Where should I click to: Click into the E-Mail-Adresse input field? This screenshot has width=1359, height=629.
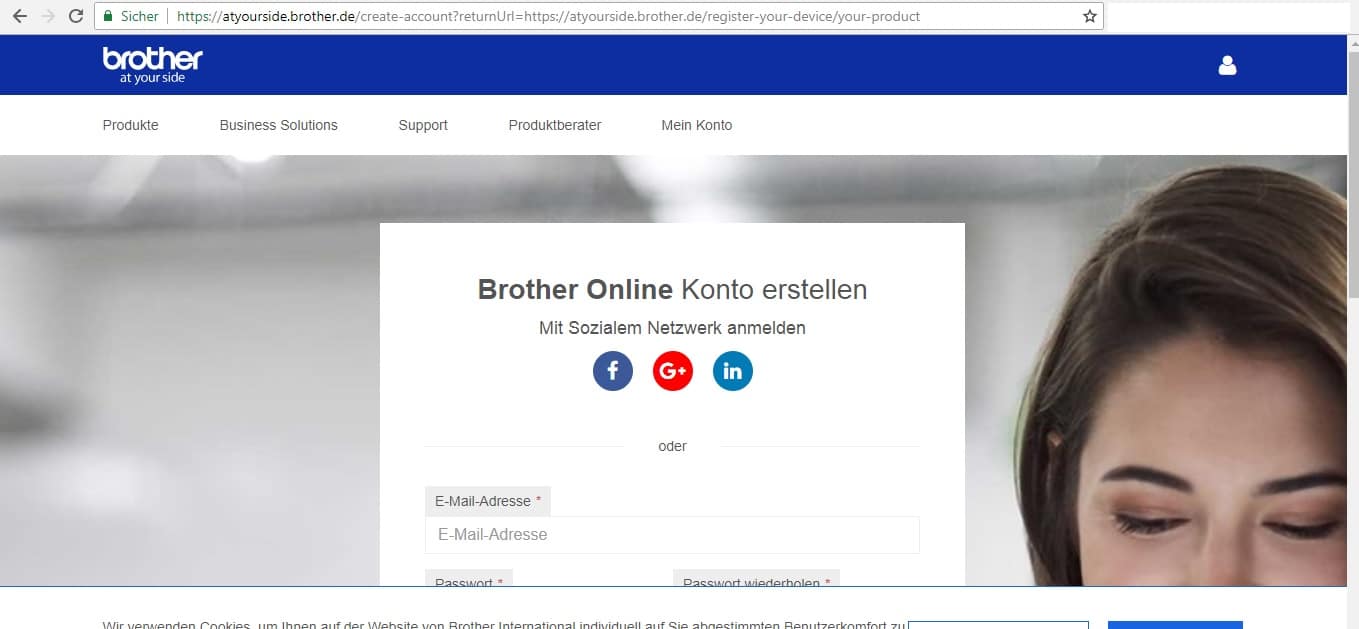[672, 535]
